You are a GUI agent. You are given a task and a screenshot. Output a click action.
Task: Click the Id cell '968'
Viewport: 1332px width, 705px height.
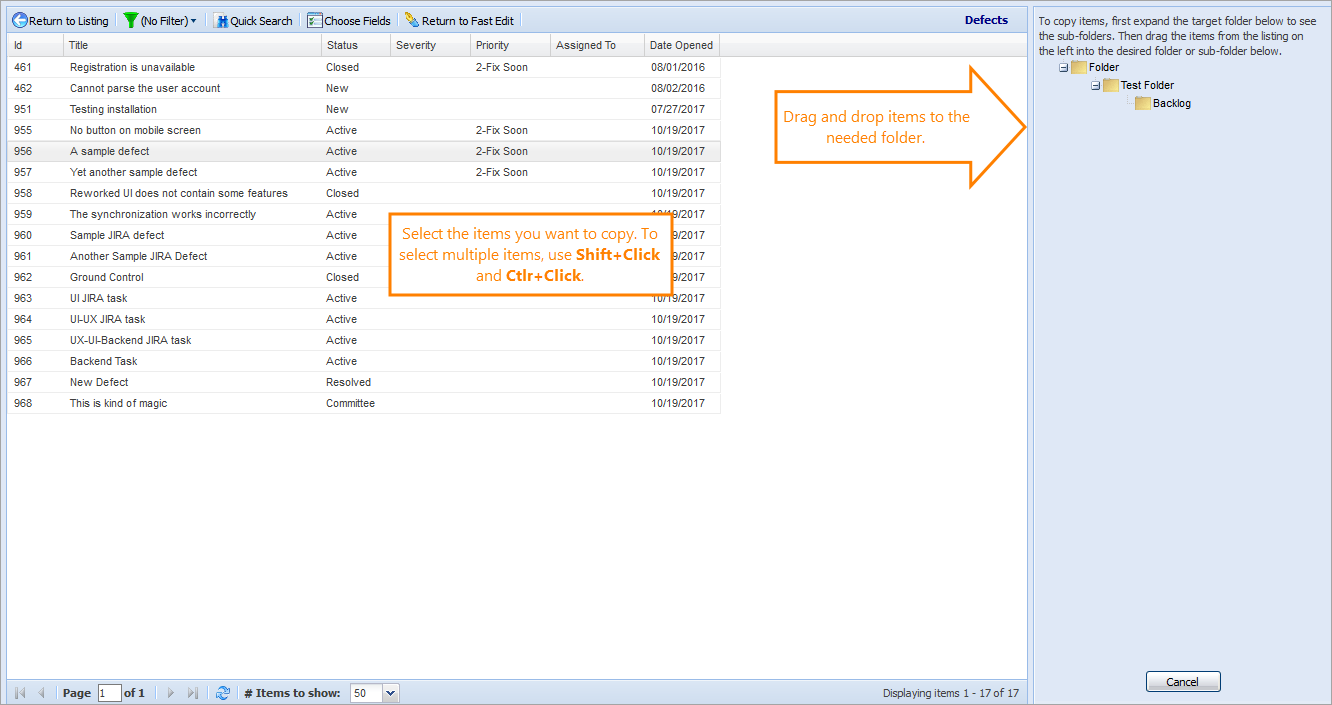[23, 403]
